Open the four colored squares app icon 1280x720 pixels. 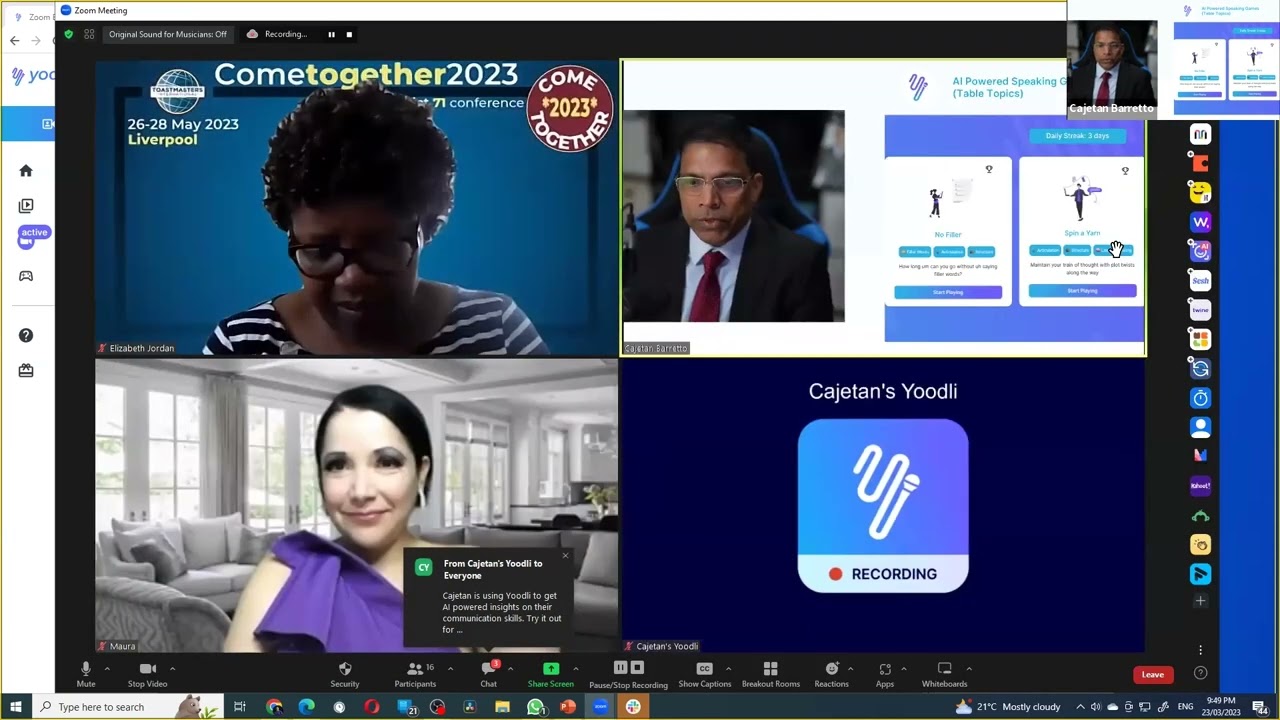pos(1201,340)
